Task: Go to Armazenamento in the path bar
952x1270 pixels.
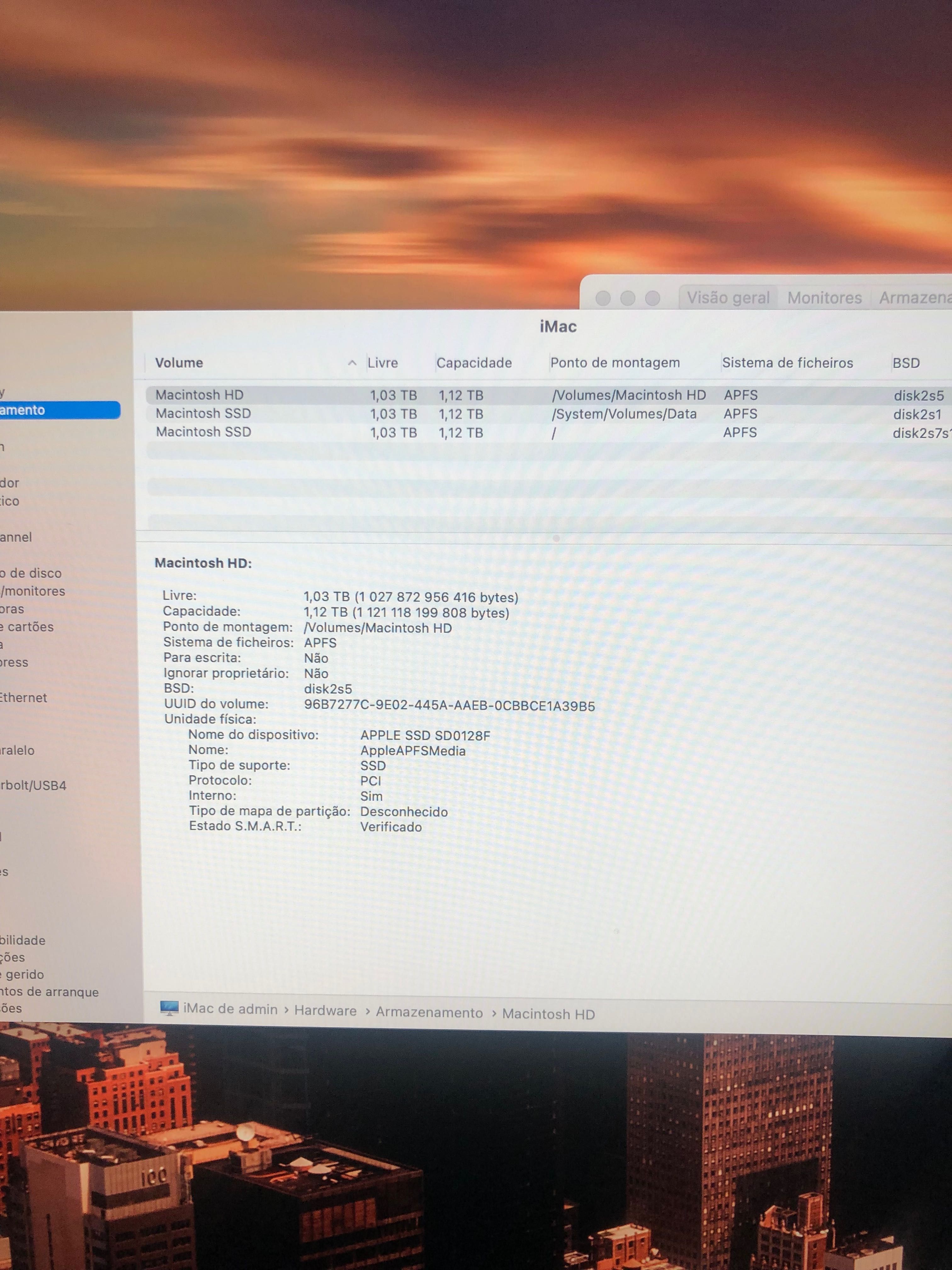Action: [x=429, y=1012]
